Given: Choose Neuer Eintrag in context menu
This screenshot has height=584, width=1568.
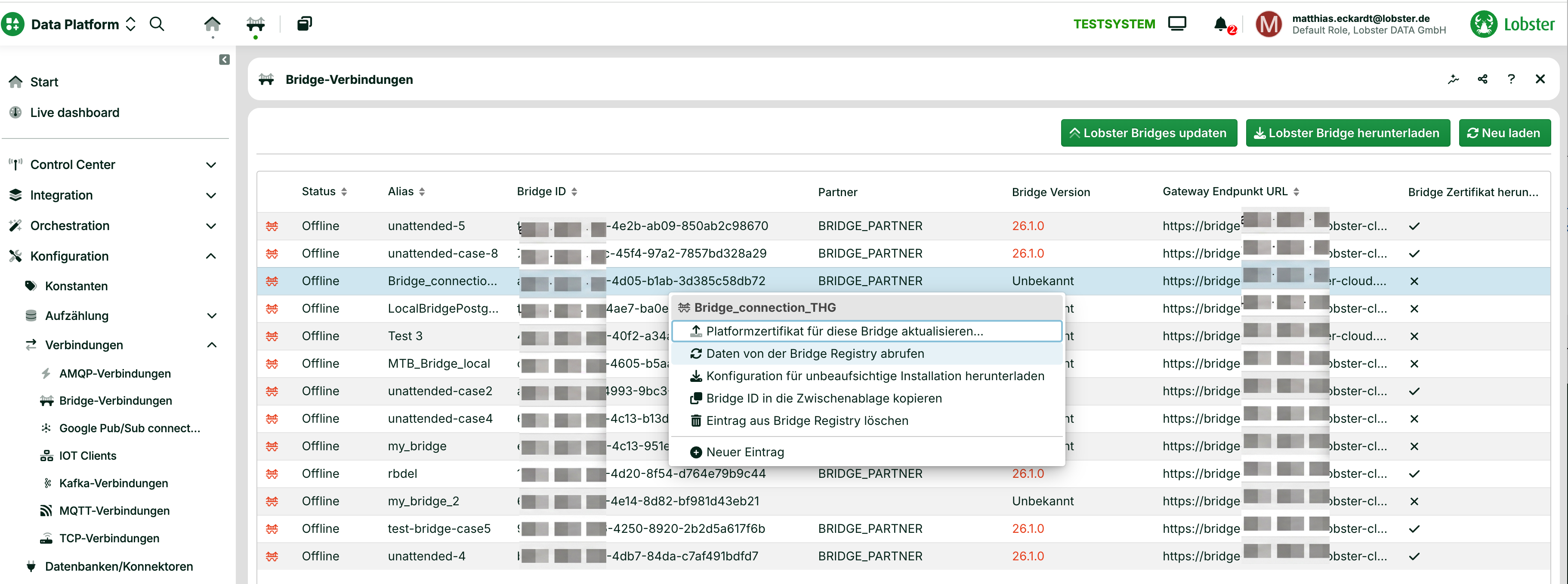Looking at the screenshot, I should [867, 452].
